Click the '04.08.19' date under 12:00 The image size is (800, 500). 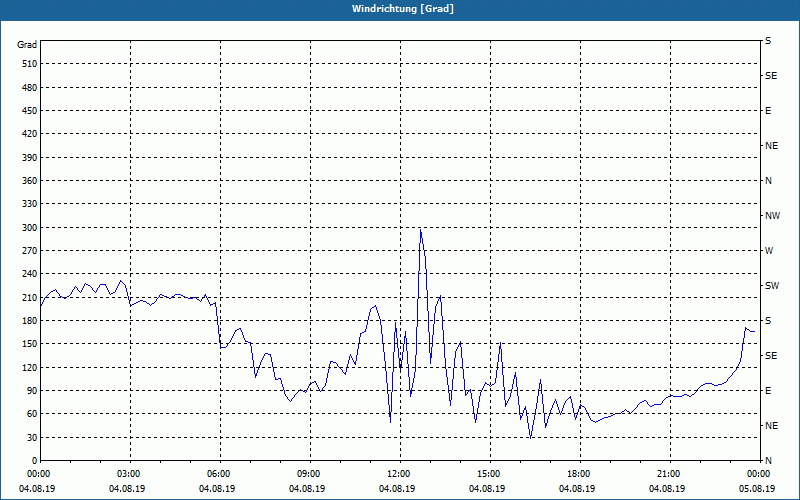(x=397, y=489)
